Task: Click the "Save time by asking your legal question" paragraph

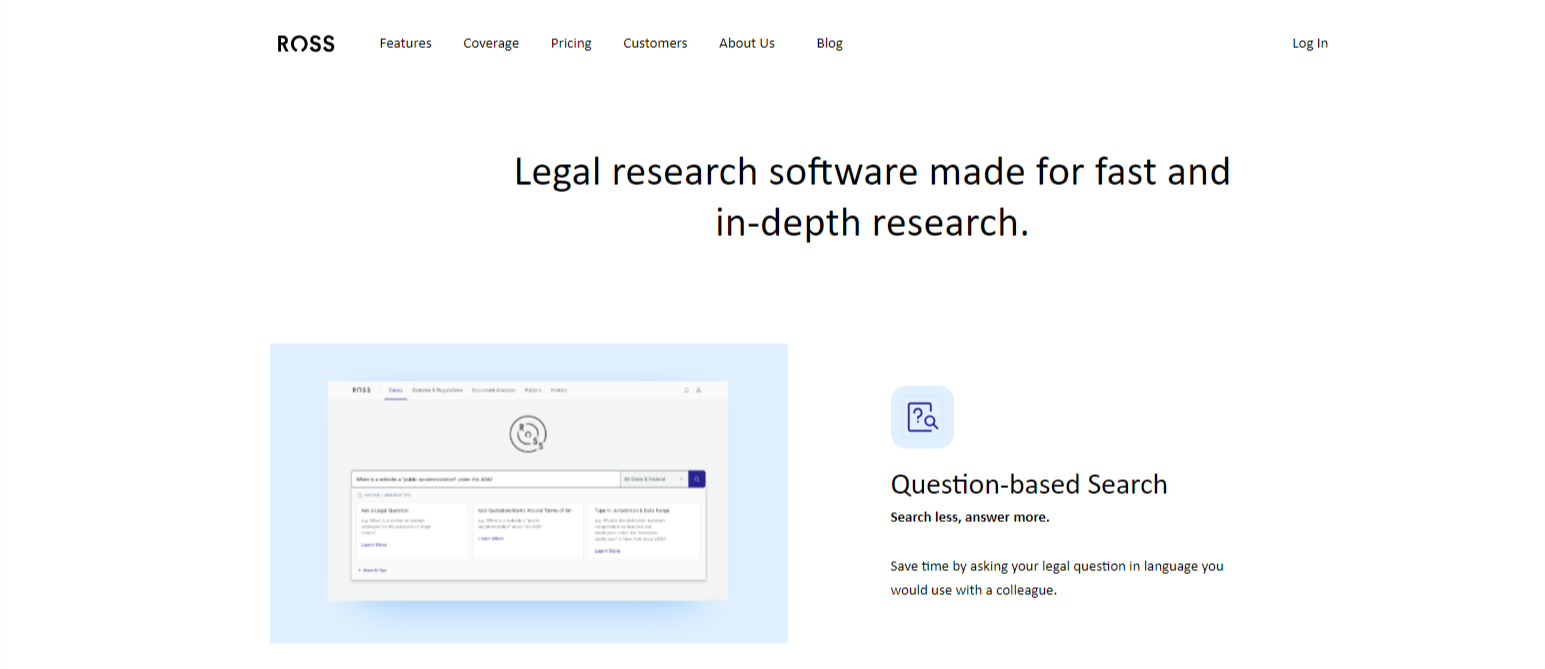Action: pos(1057,578)
